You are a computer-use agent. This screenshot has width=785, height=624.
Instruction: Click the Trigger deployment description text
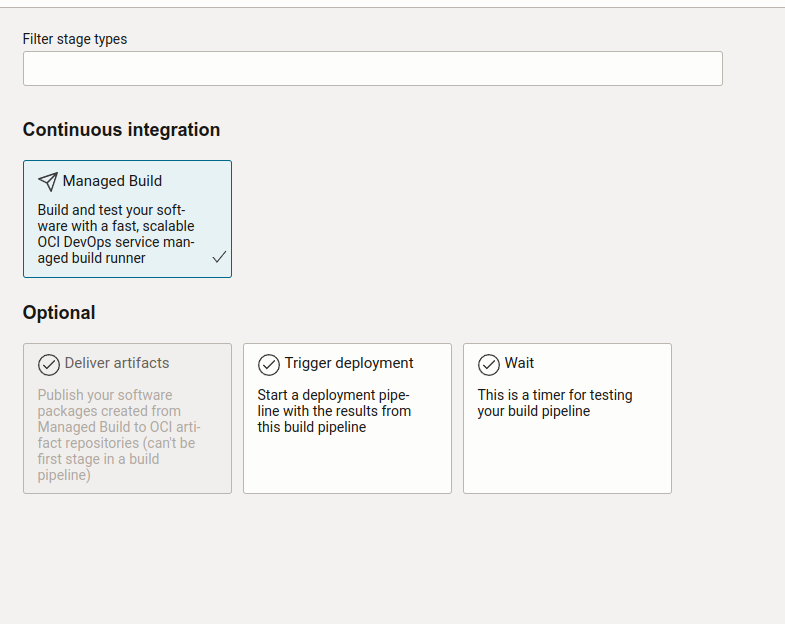pyautogui.click(x=334, y=411)
